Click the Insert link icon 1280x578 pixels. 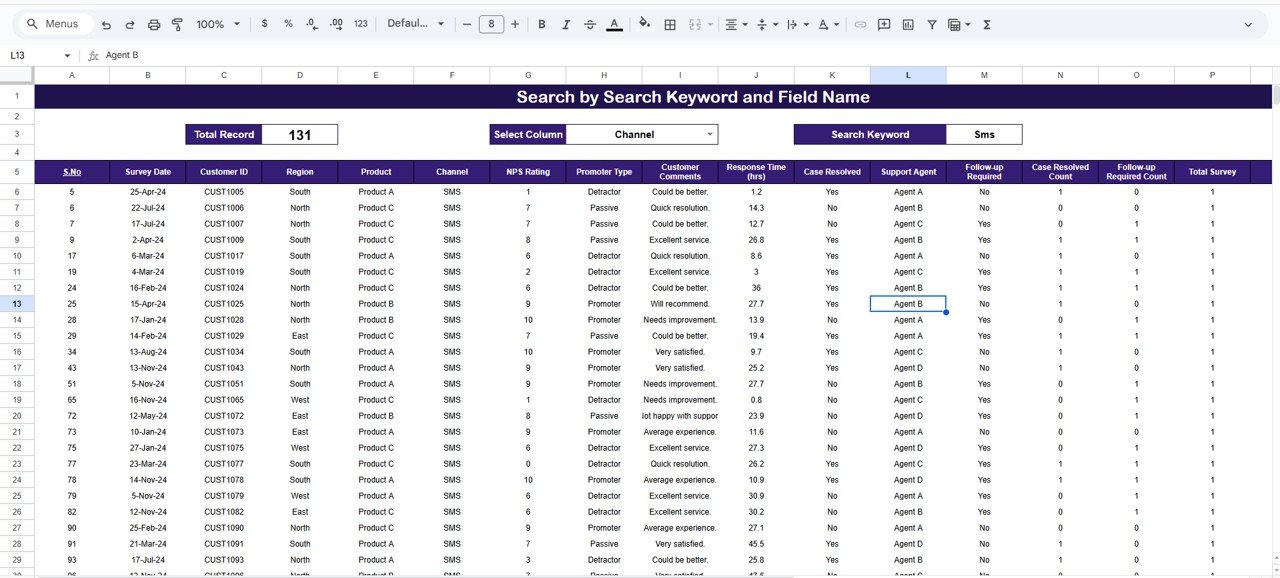click(860, 23)
